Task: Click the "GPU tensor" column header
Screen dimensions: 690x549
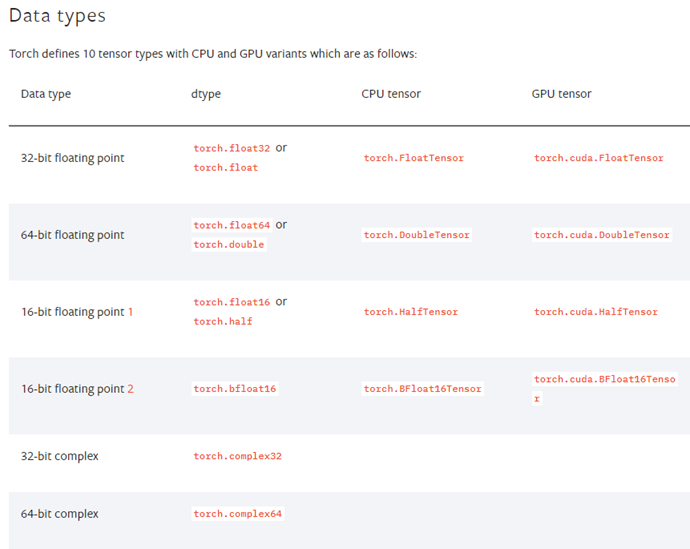Action: click(x=561, y=94)
